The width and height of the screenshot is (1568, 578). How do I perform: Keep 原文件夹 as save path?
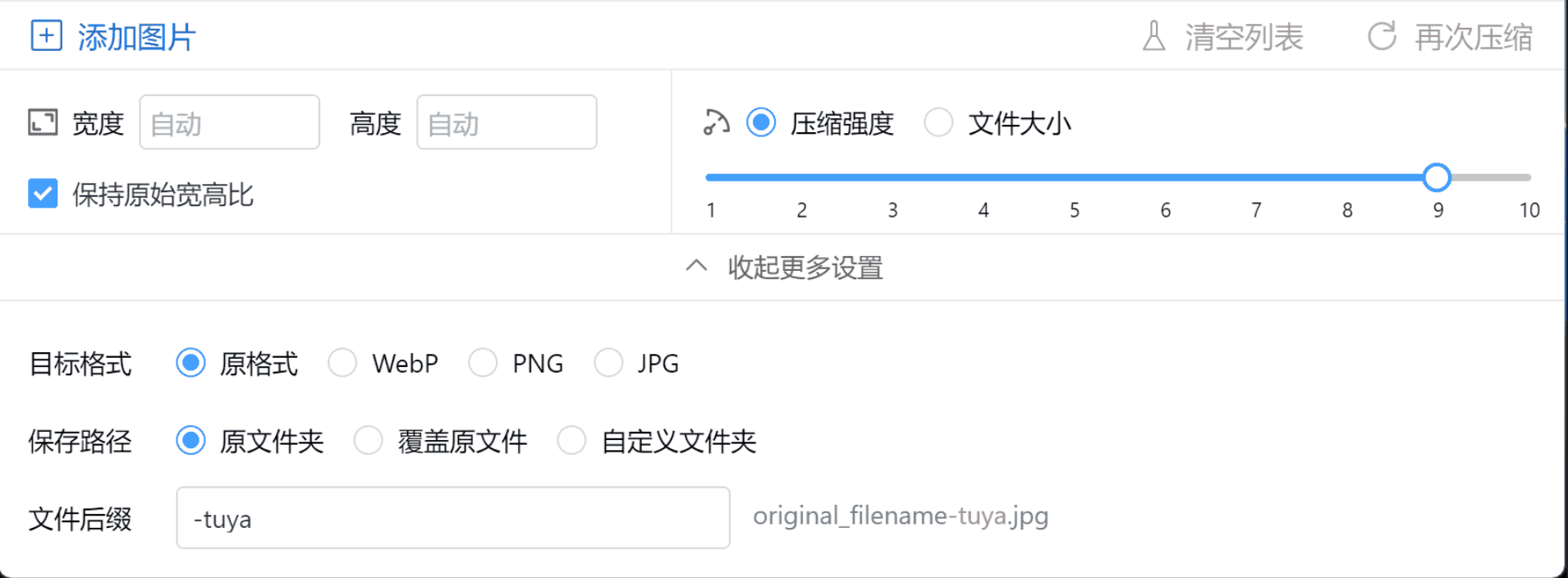190,441
